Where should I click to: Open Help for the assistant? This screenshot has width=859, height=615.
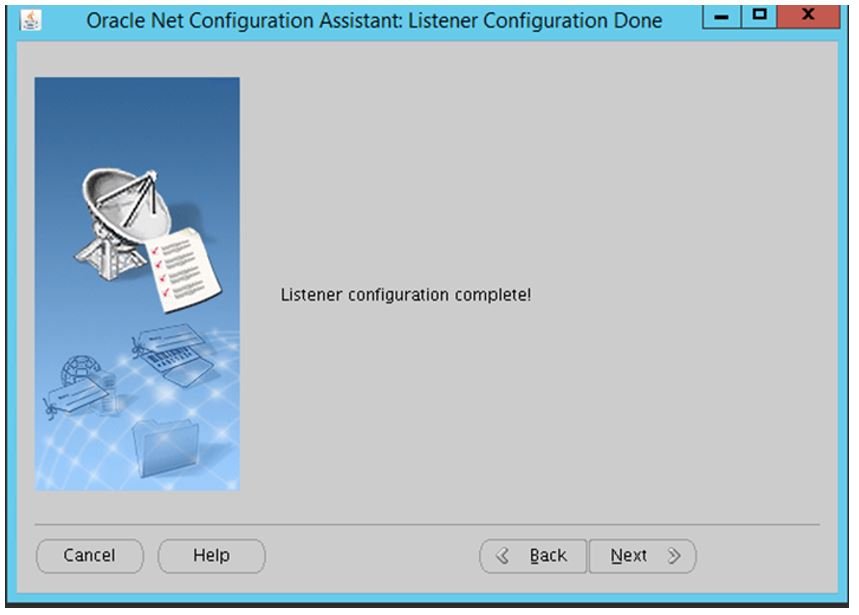pyautogui.click(x=211, y=556)
